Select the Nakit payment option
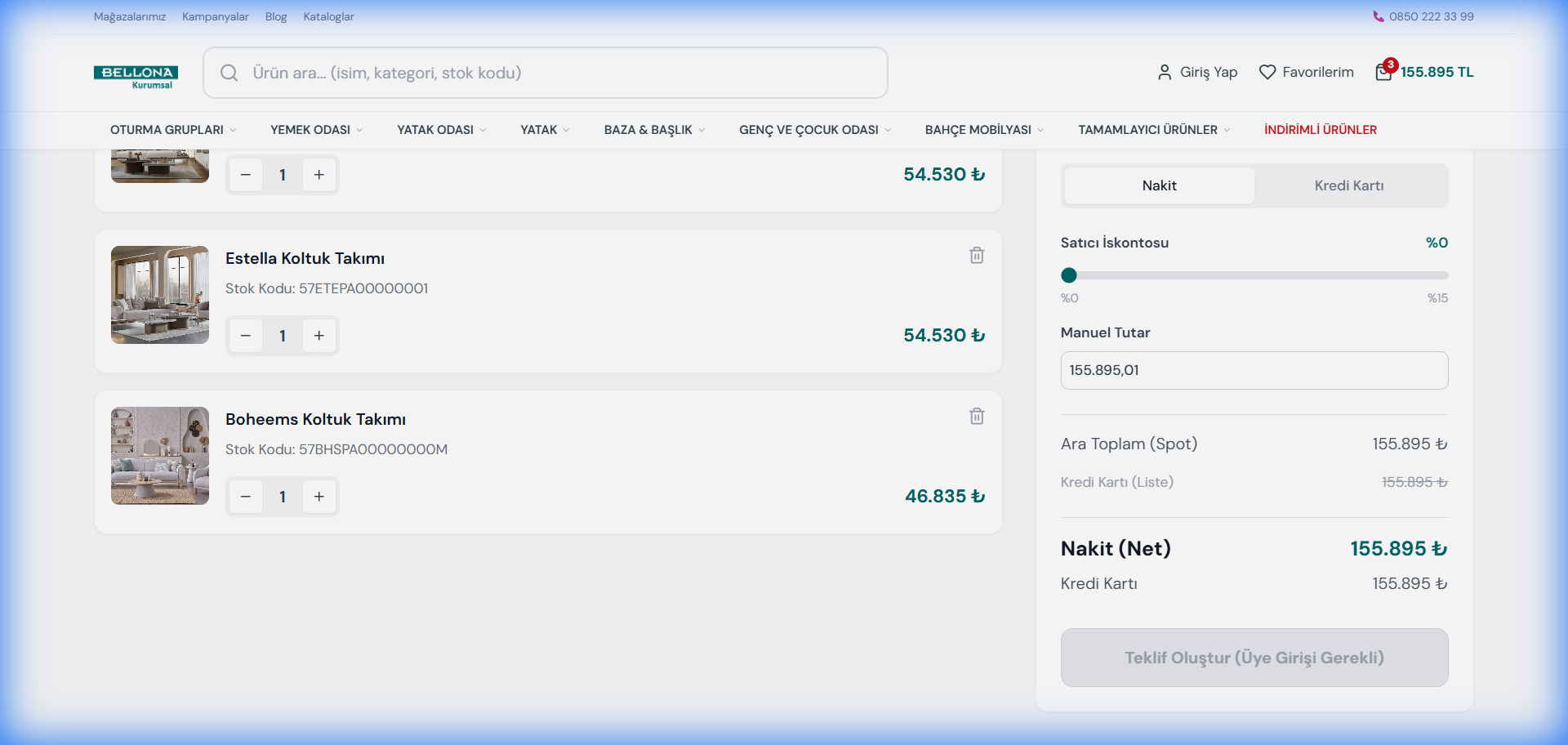The image size is (1568, 745). click(x=1159, y=185)
